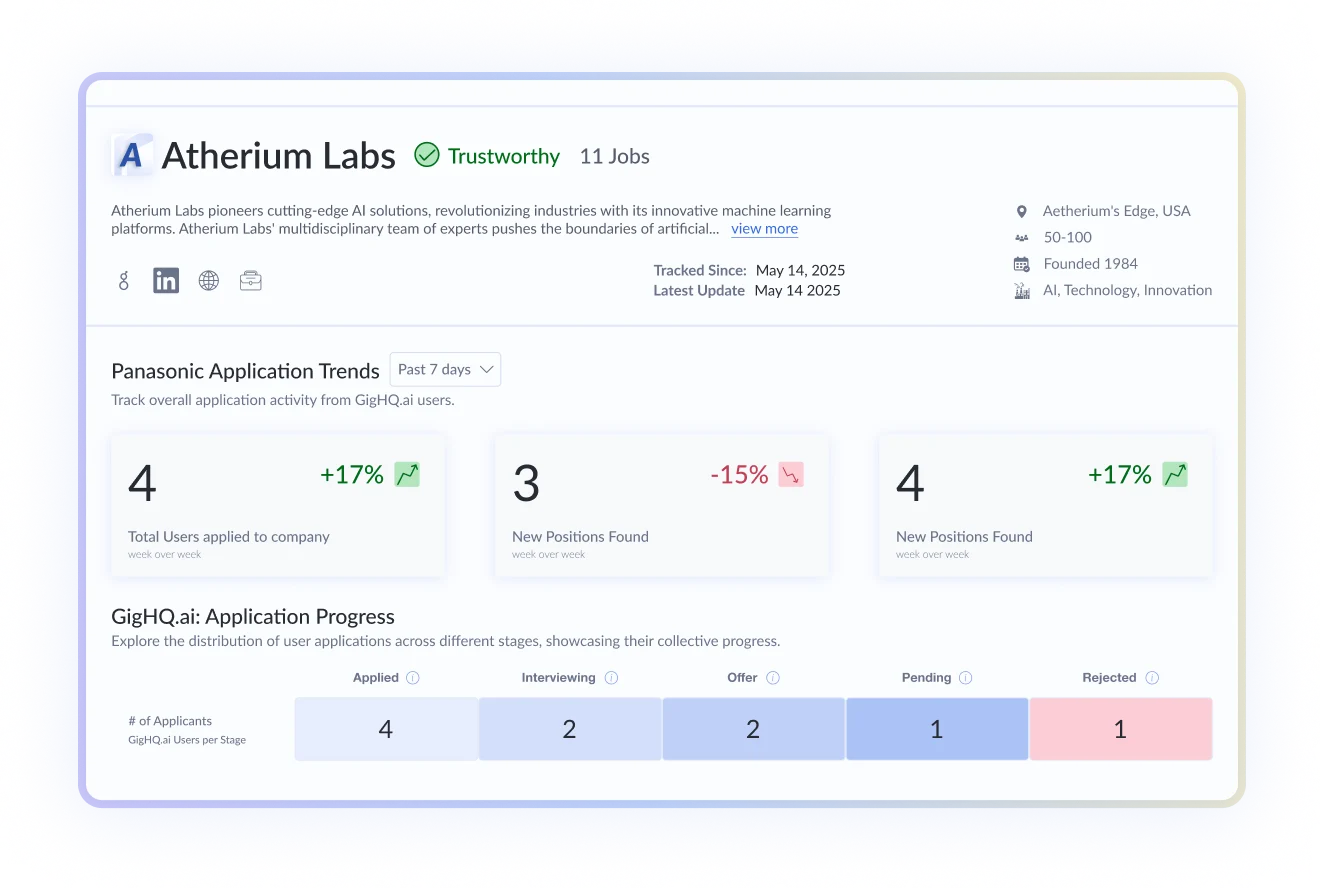Screen dimensions: 1320x889
Task: Click the Pending column header
Action: (927, 678)
